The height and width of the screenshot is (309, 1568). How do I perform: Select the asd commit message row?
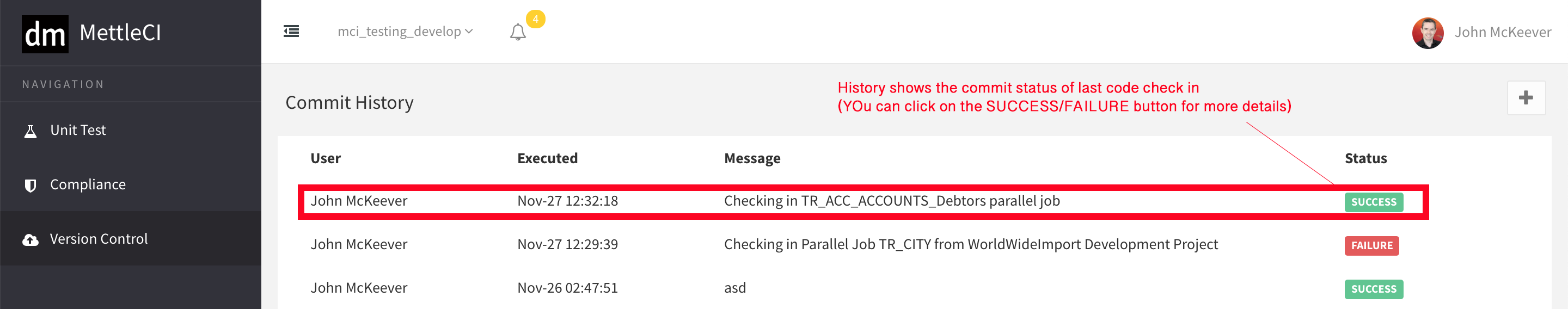[734, 288]
